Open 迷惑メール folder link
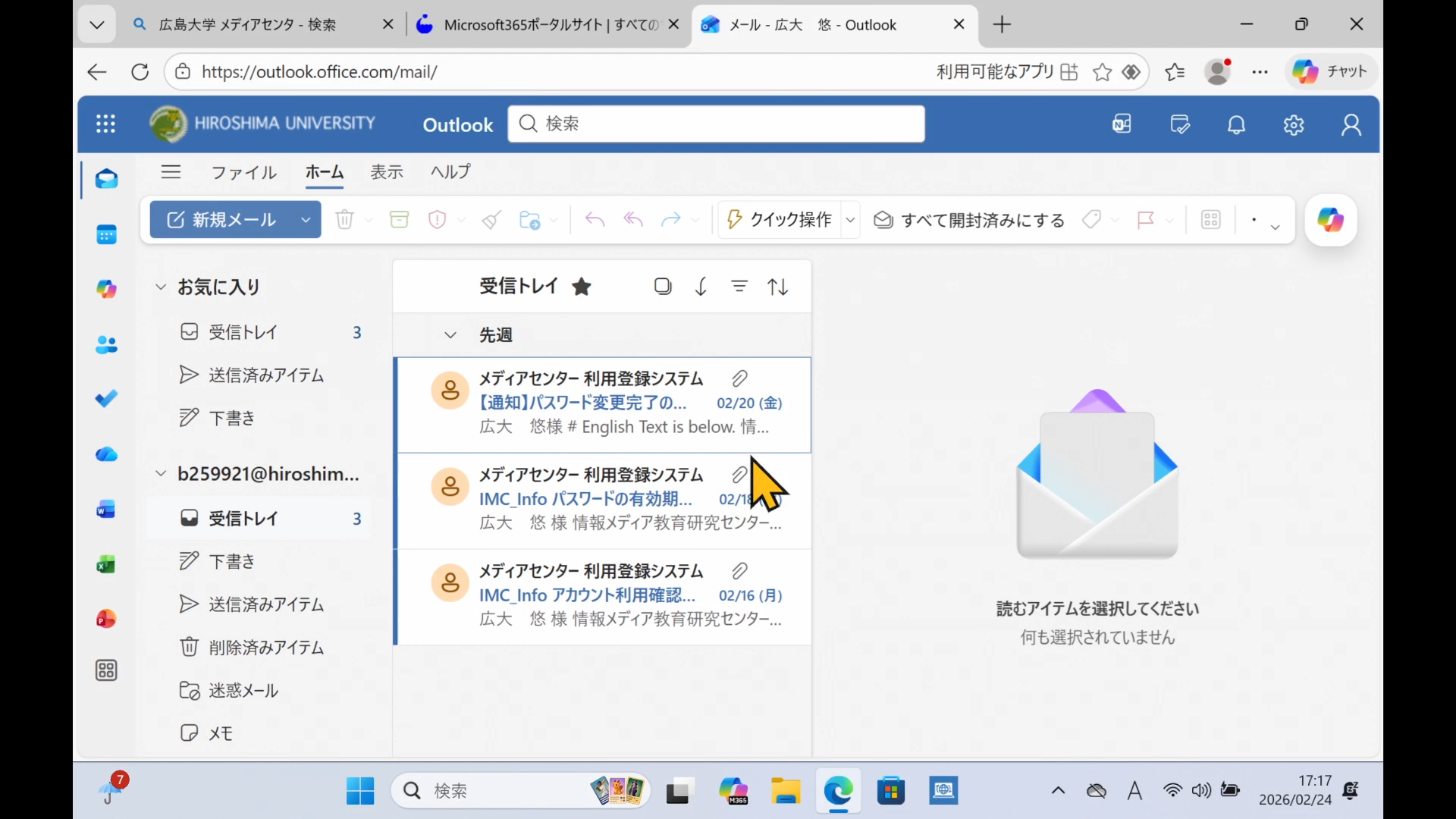Image resolution: width=1456 pixels, height=819 pixels. tap(244, 691)
